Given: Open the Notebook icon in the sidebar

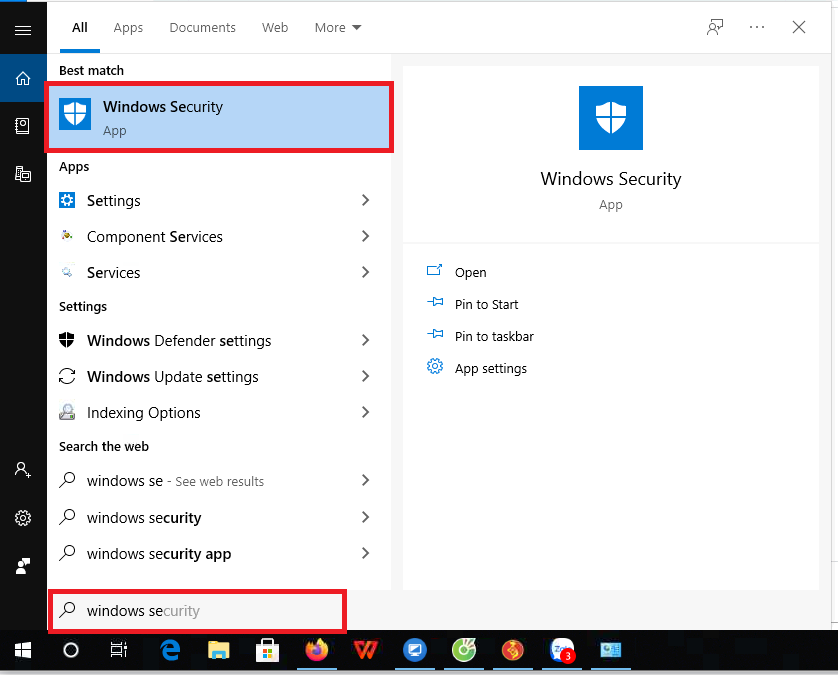Looking at the screenshot, I should (x=22, y=126).
